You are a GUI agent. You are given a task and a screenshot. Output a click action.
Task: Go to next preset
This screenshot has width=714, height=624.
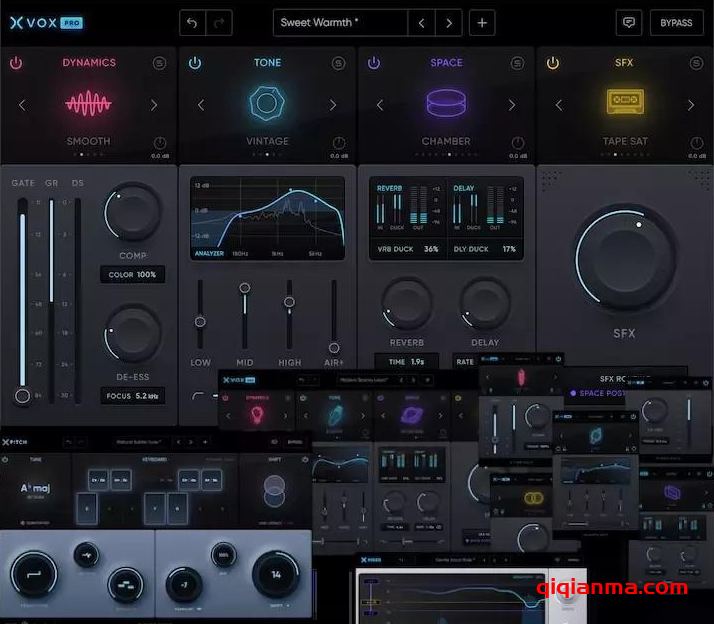coord(449,23)
